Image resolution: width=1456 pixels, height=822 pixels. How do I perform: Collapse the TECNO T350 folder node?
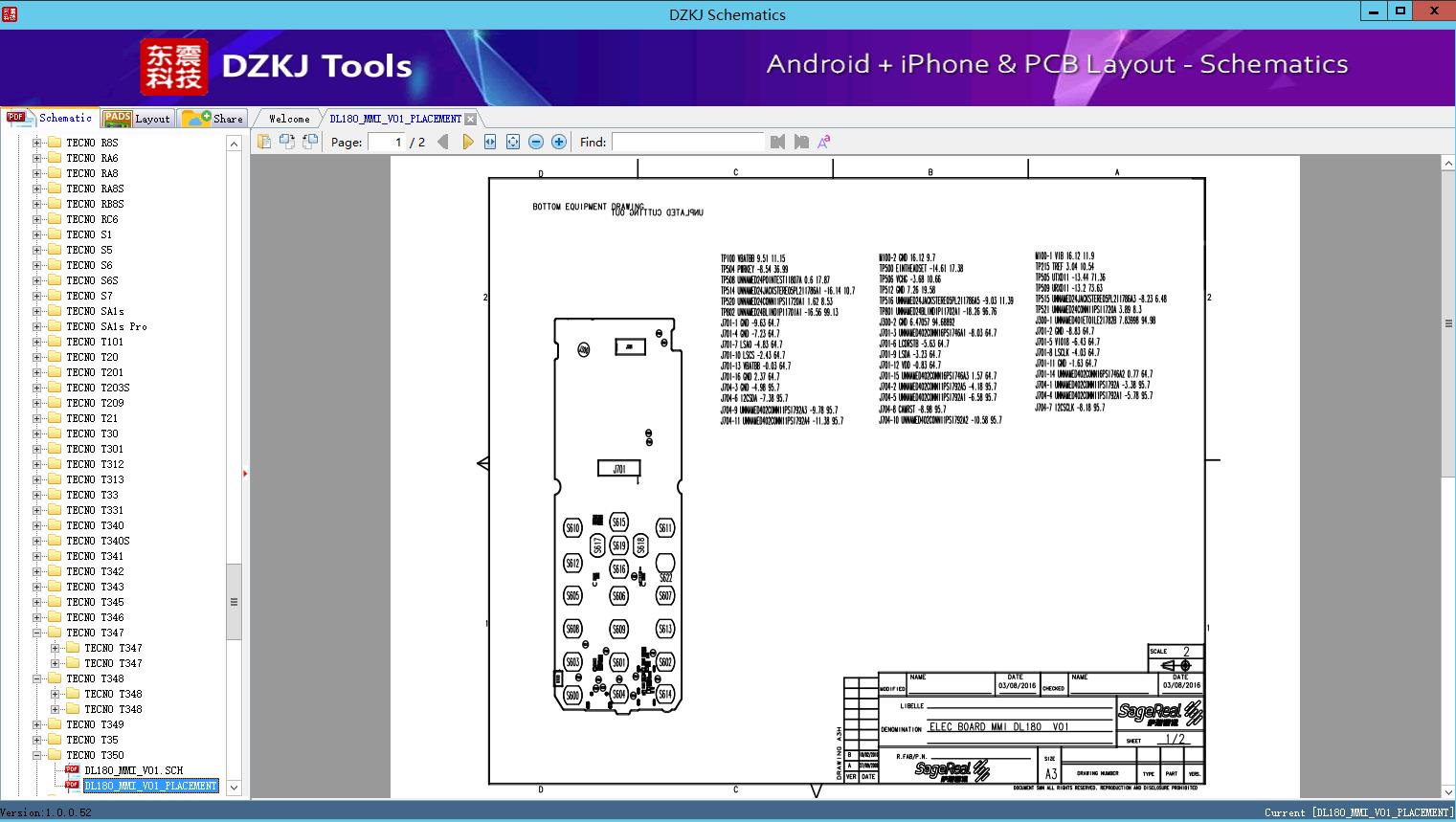coord(36,755)
